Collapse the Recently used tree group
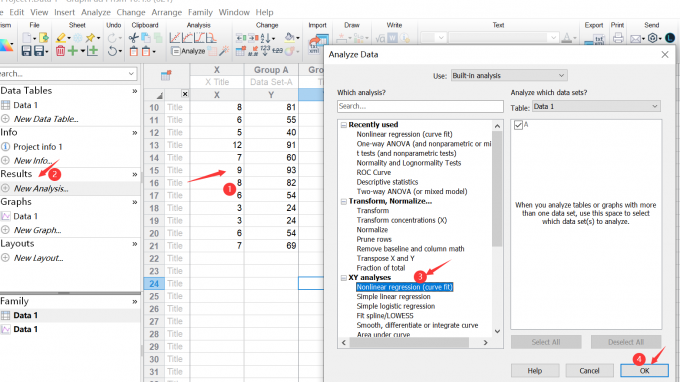The image size is (680, 382). pos(343,125)
